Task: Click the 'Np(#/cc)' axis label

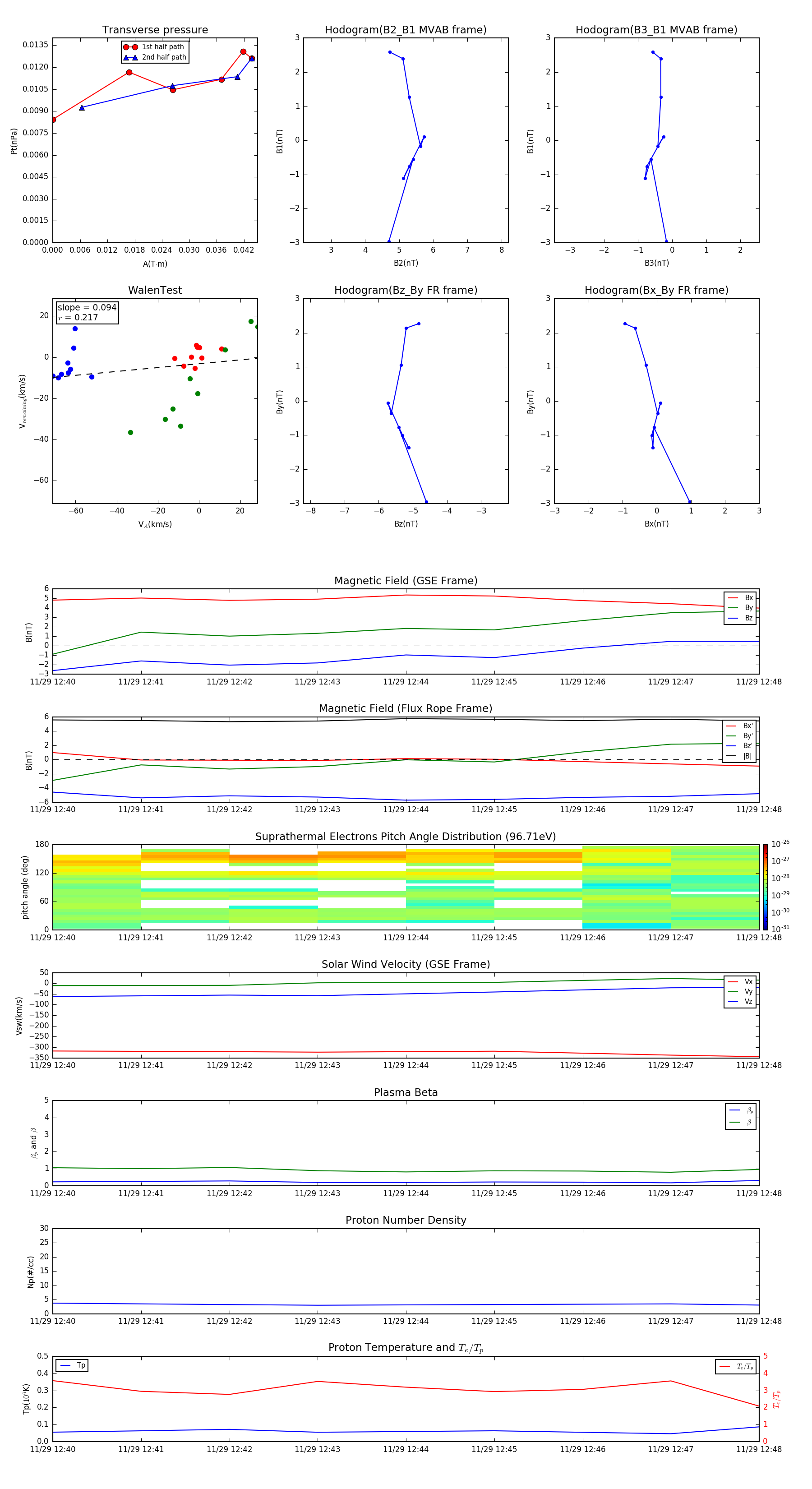Action: (31, 1271)
